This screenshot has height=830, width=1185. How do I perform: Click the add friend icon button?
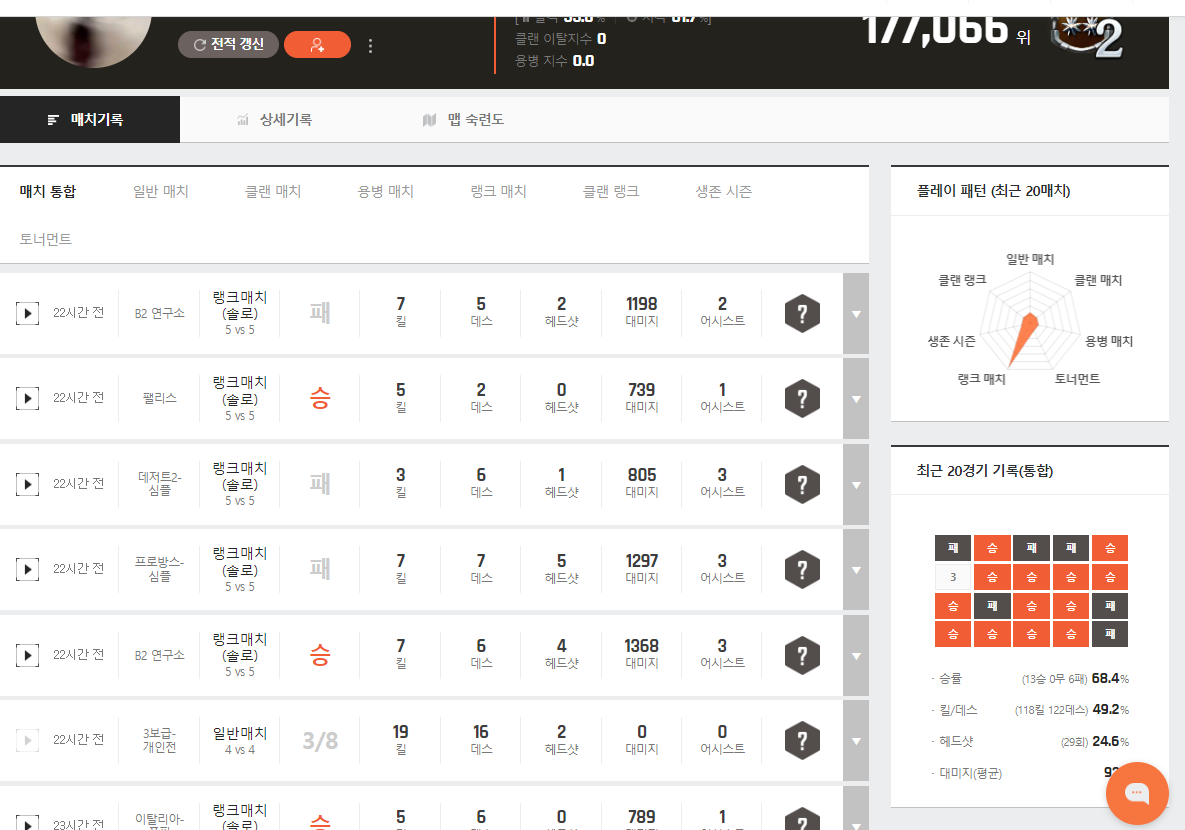coord(317,45)
